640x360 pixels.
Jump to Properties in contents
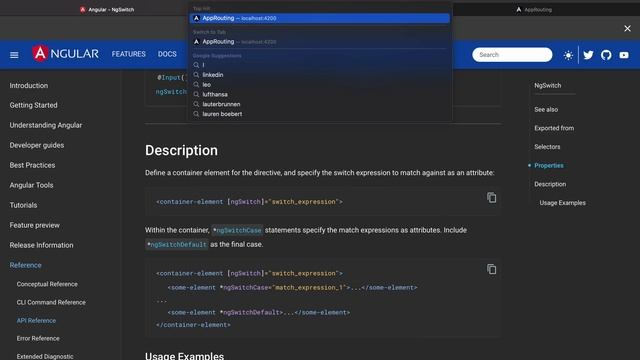[549, 165]
